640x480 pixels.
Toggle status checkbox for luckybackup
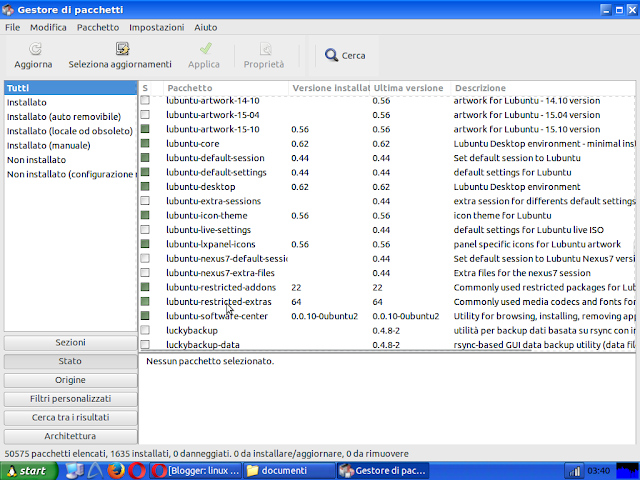point(145,330)
